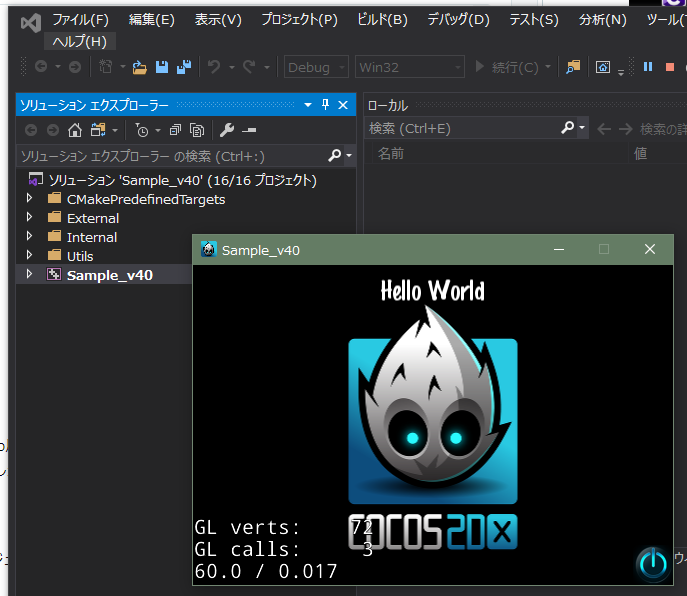Open the ヘルプ(H) menu
Image resolution: width=687 pixels, height=596 pixels.
[x=80, y=41]
